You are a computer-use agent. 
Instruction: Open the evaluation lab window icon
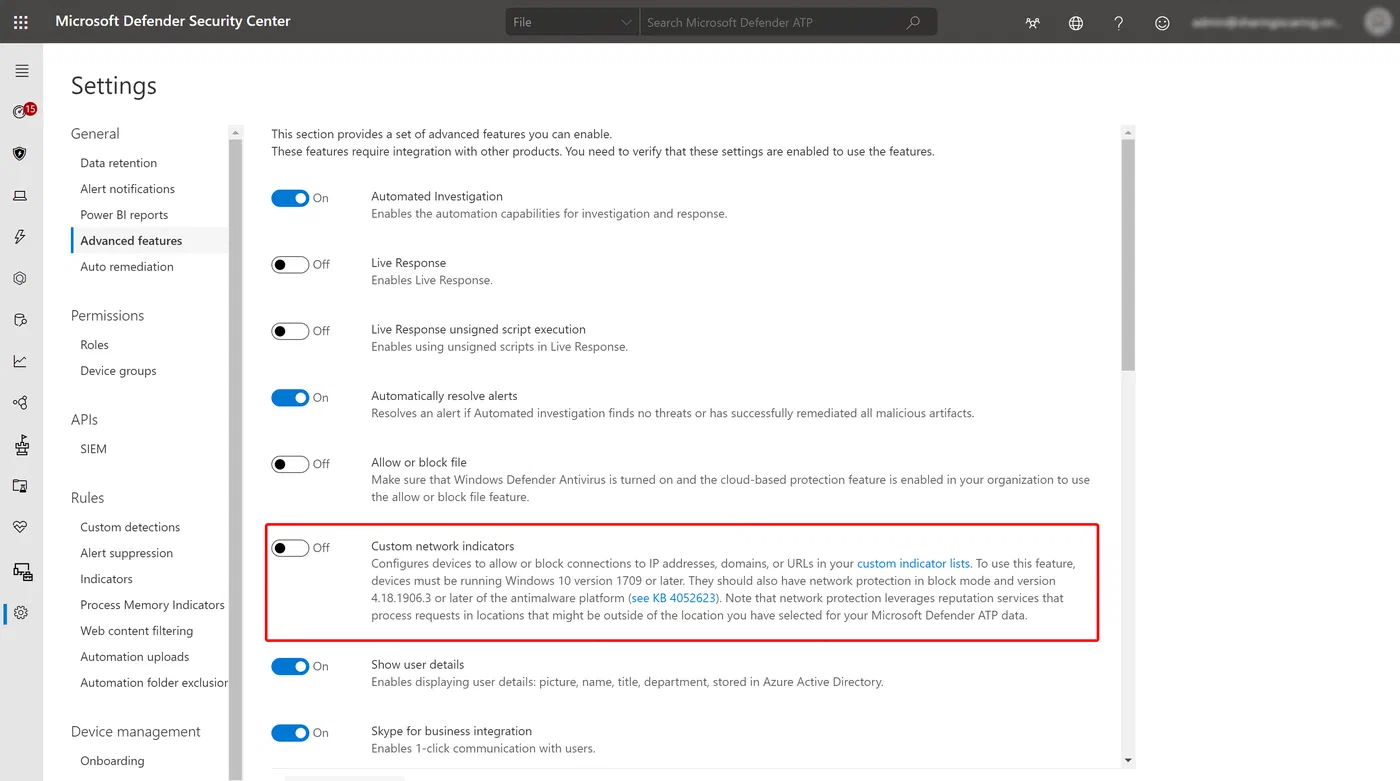pyautogui.click(x=20, y=486)
